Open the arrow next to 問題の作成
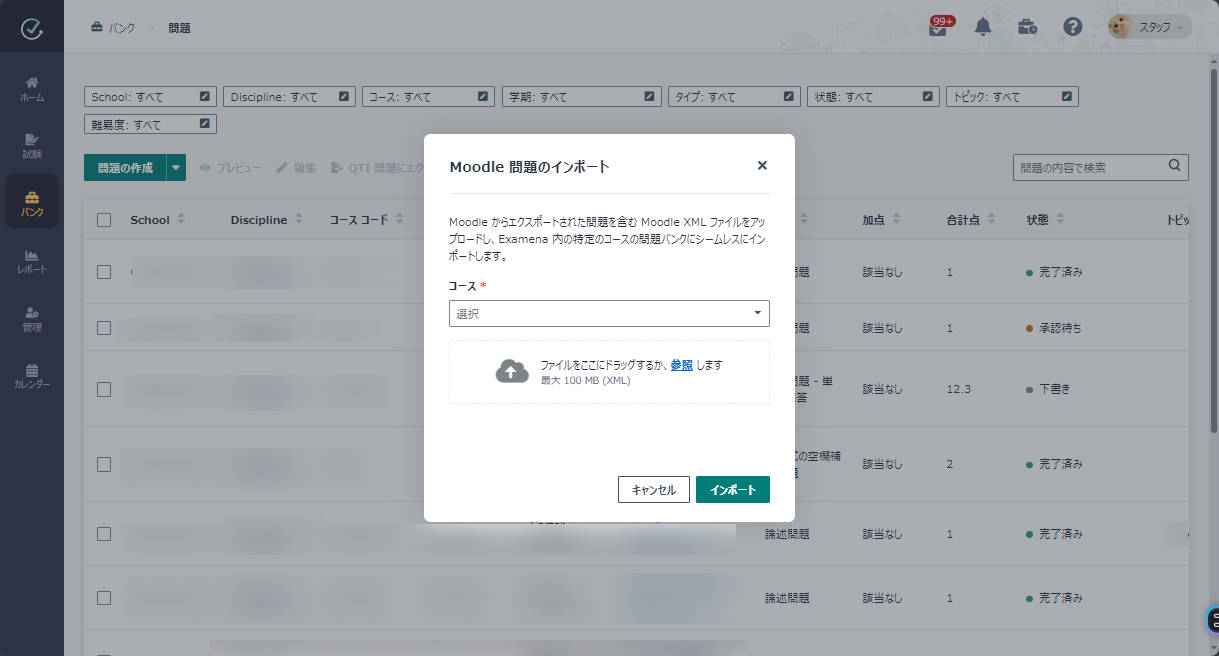 [177, 168]
